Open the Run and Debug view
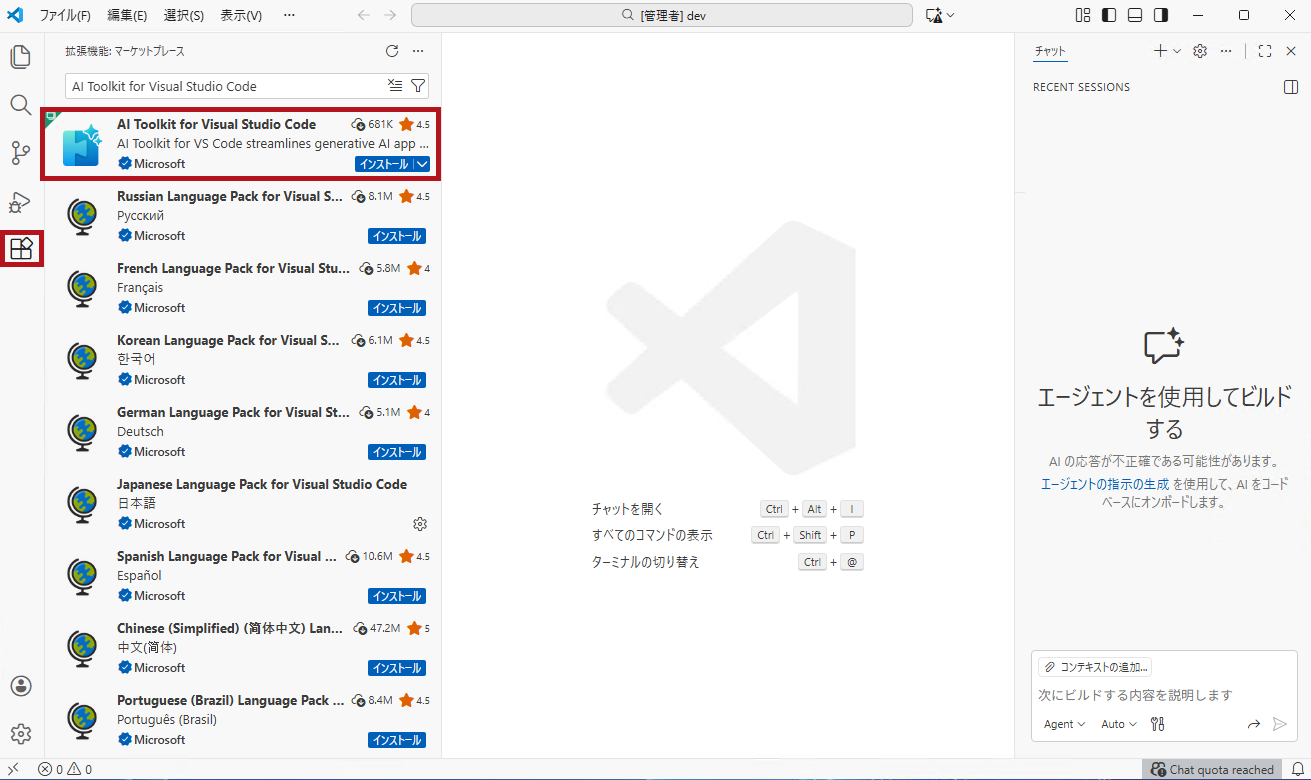 20,200
